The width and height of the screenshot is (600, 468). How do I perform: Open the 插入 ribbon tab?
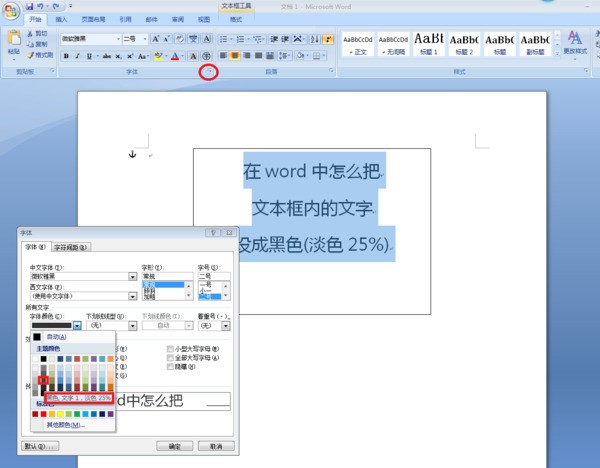pyautogui.click(x=62, y=19)
